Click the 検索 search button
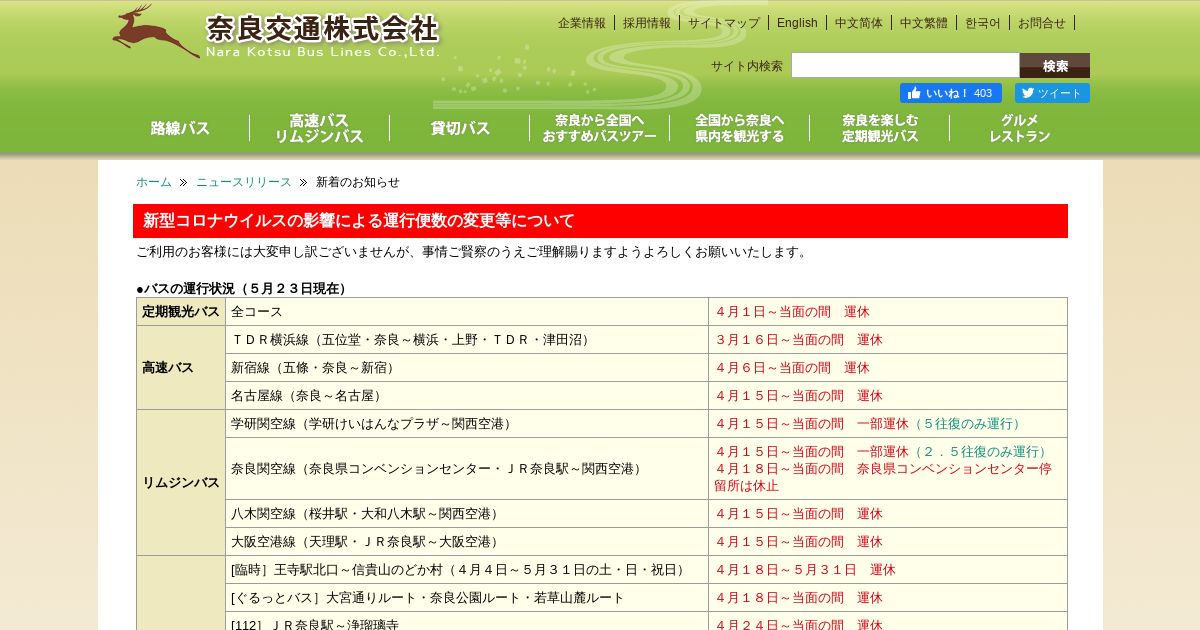This screenshot has width=1200, height=630. click(1055, 66)
